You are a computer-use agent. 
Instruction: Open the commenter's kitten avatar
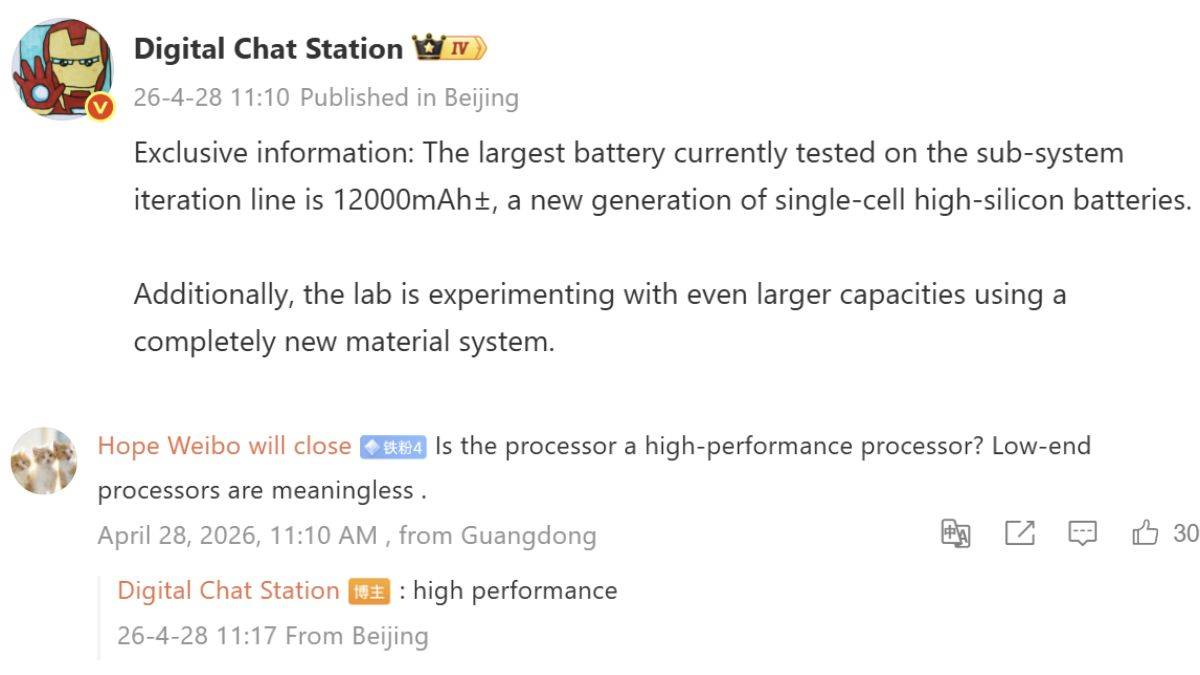44,460
